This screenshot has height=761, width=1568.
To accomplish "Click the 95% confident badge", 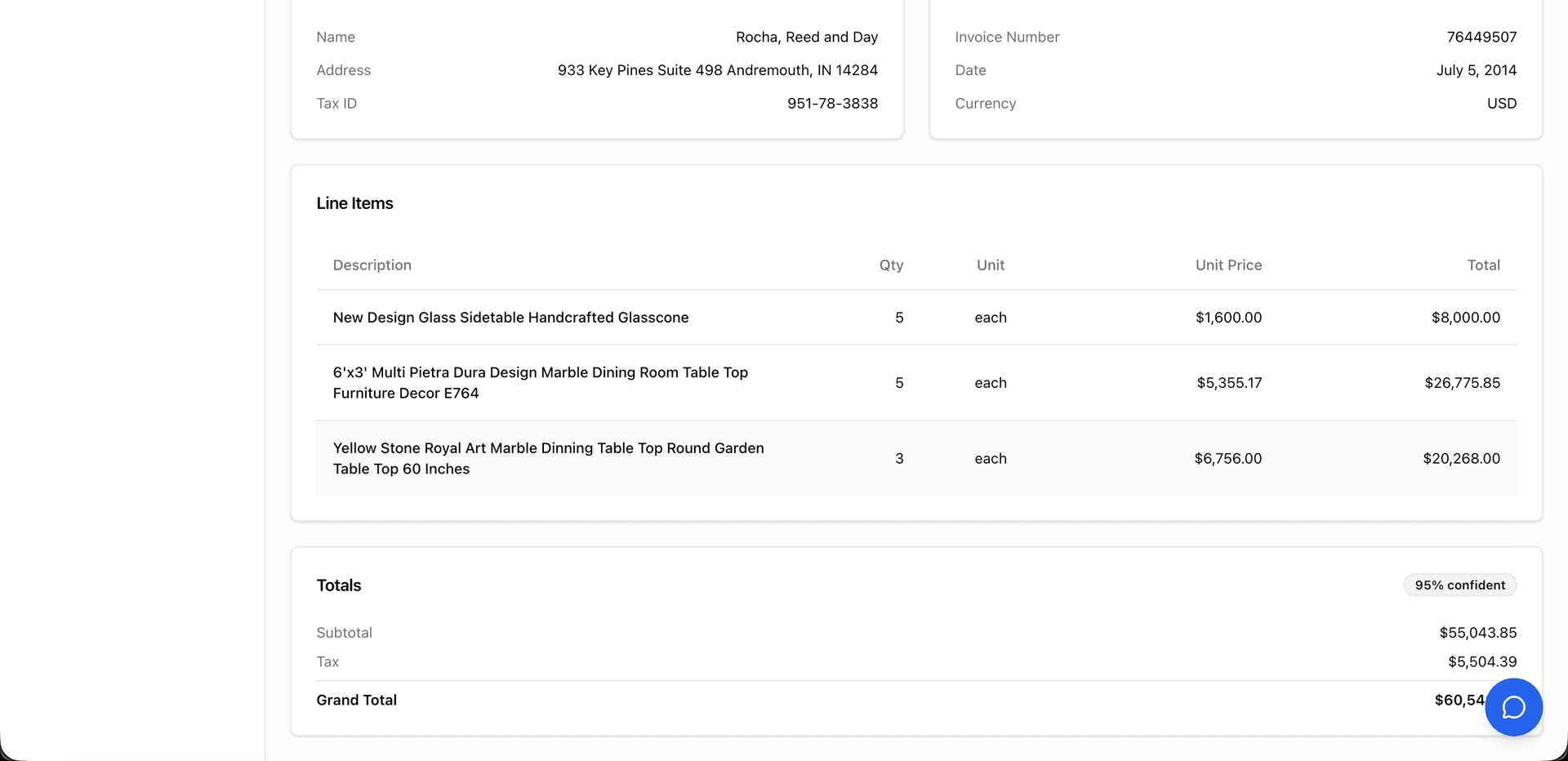I will click(1459, 585).
